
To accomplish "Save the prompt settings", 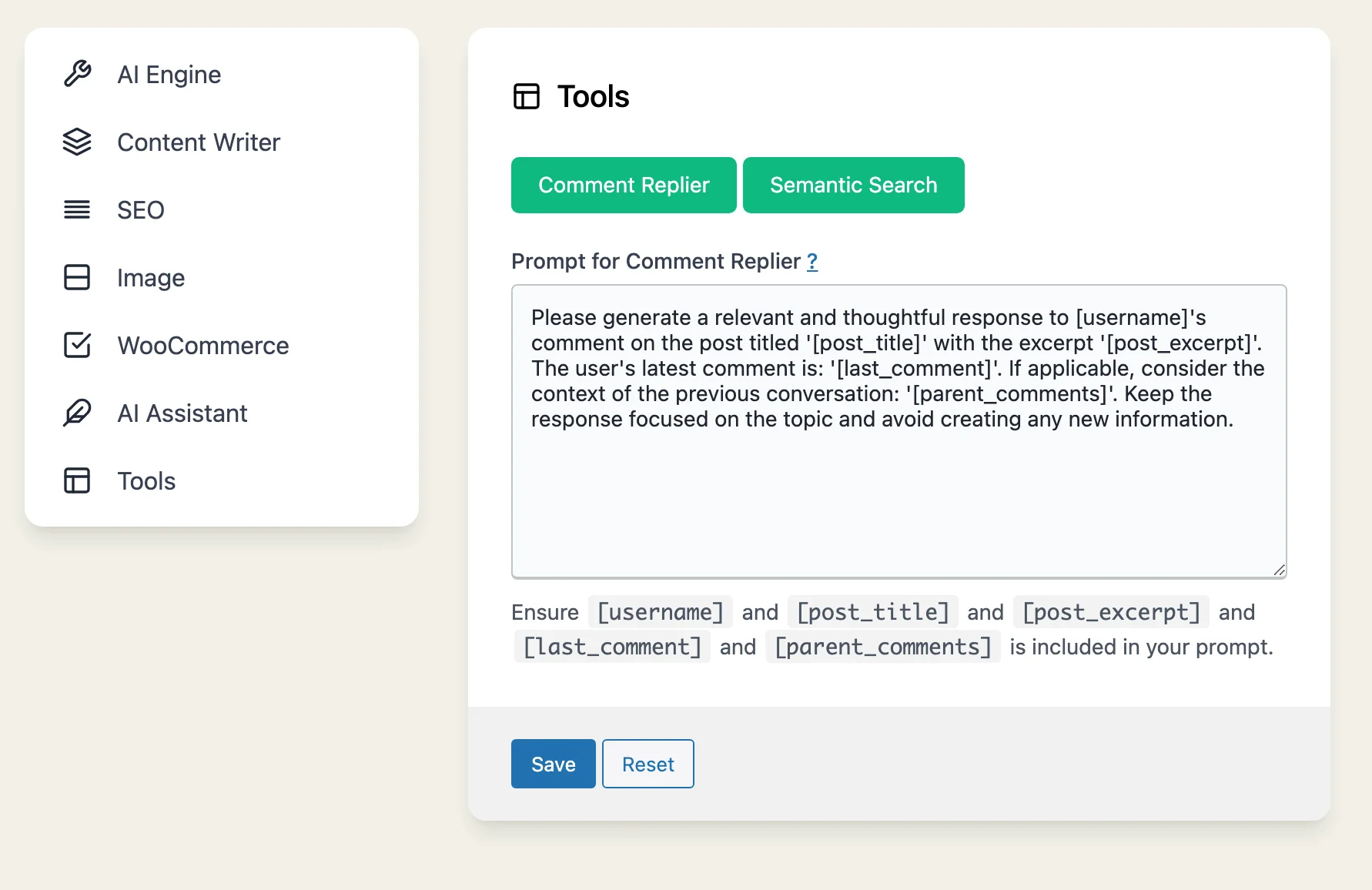I will coord(553,764).
